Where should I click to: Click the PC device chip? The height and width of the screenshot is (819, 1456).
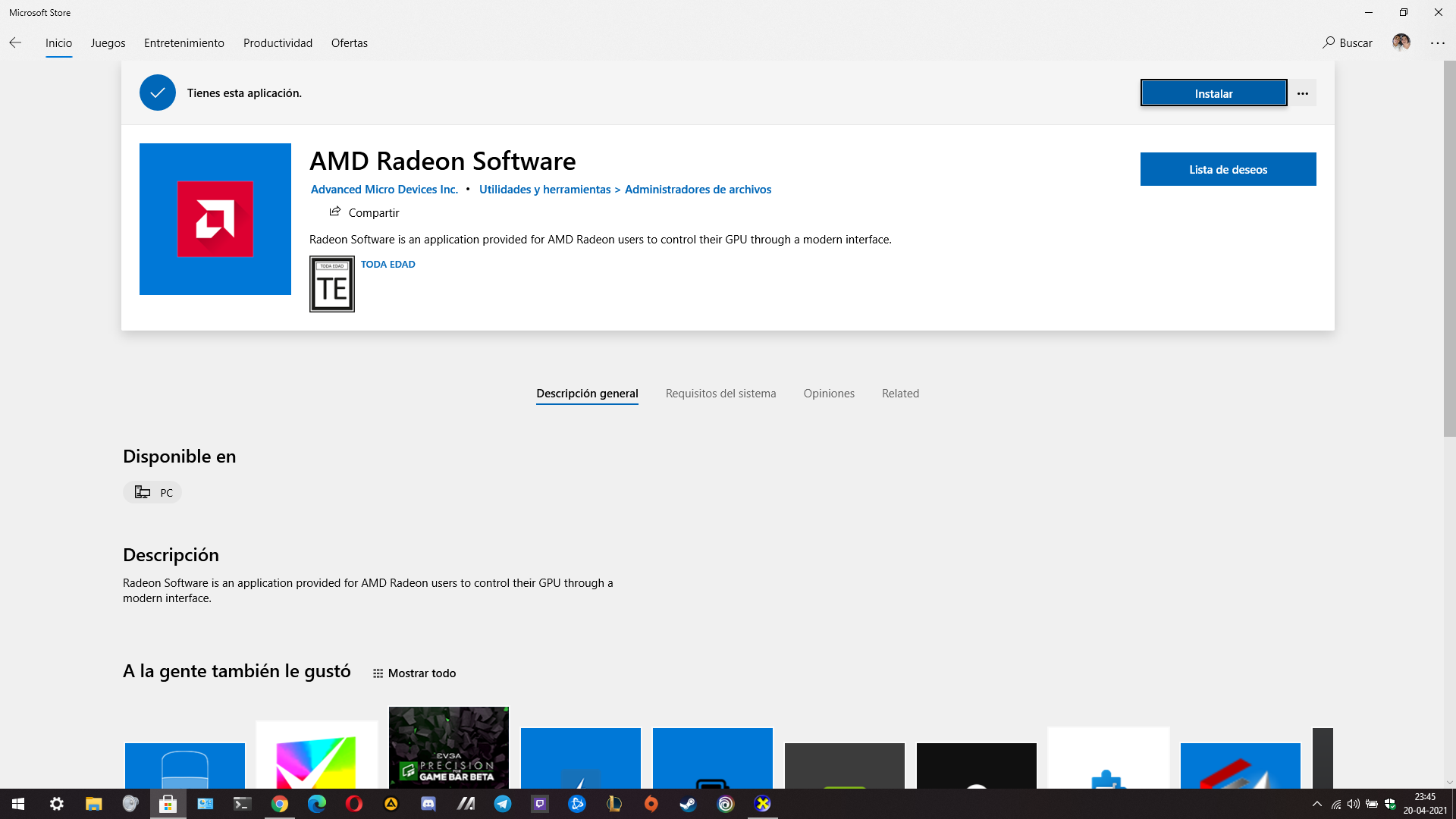152,492
